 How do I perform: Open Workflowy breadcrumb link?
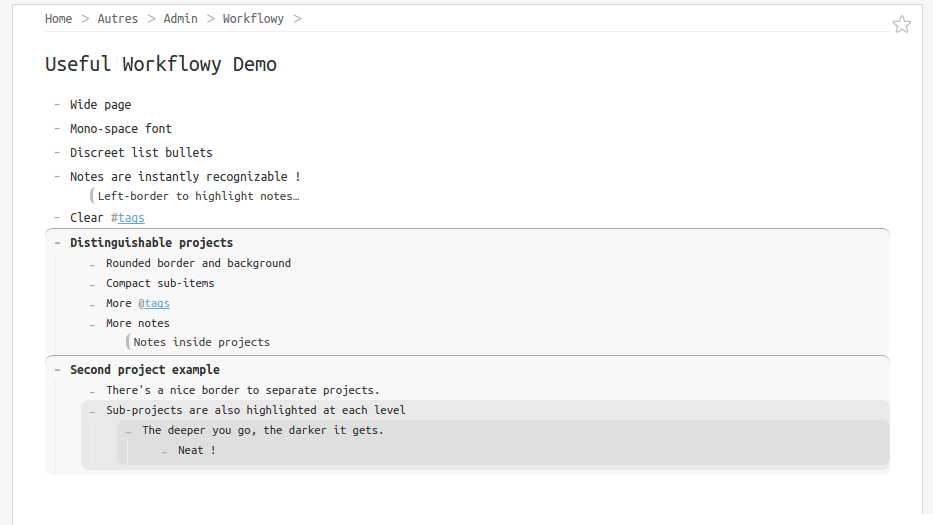(x=253, y=19)
